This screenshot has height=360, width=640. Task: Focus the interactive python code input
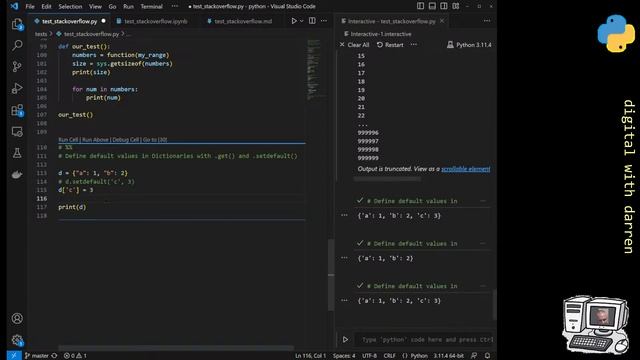click(424, 340)
